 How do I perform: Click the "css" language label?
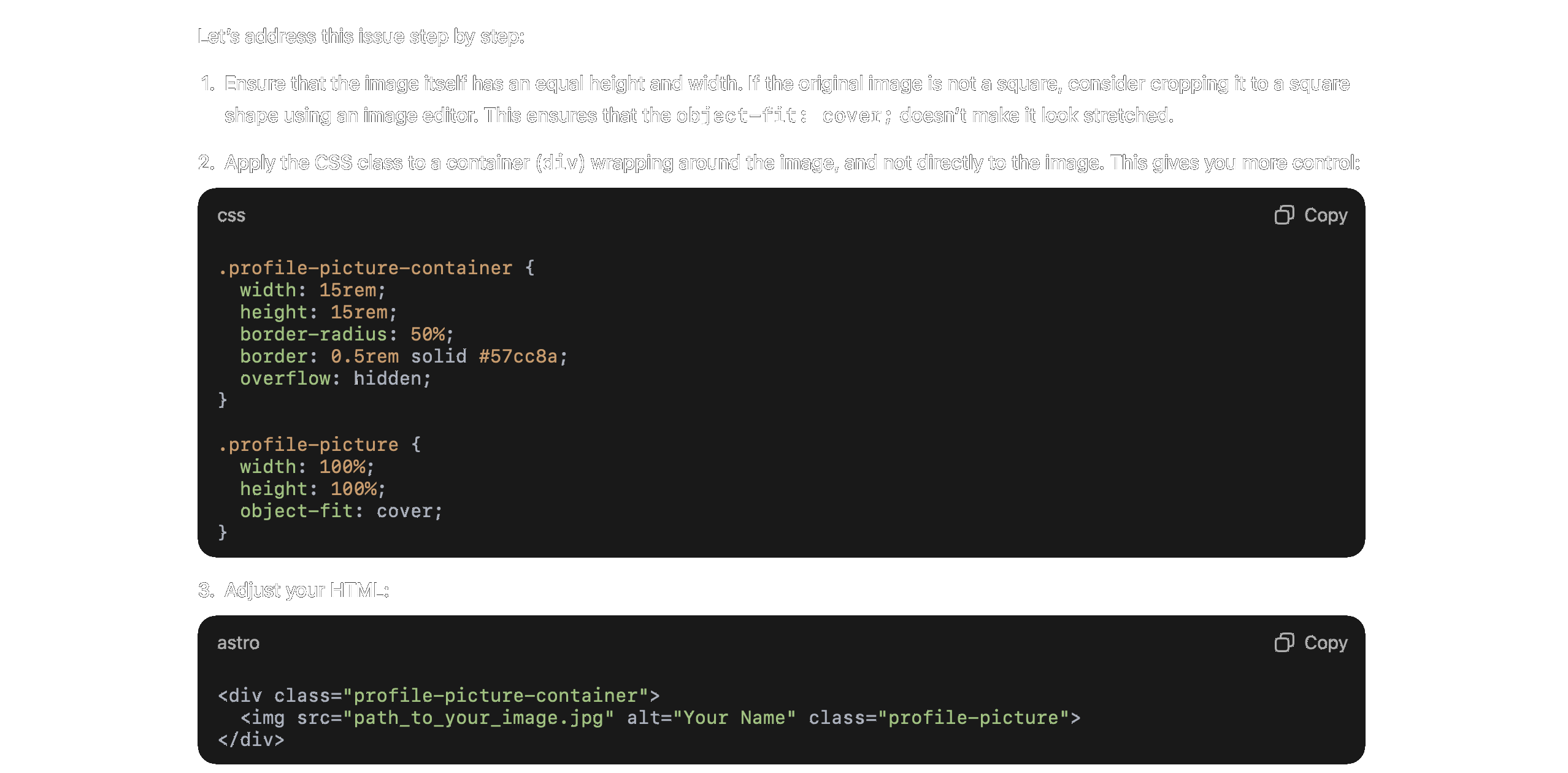point(231,215)
